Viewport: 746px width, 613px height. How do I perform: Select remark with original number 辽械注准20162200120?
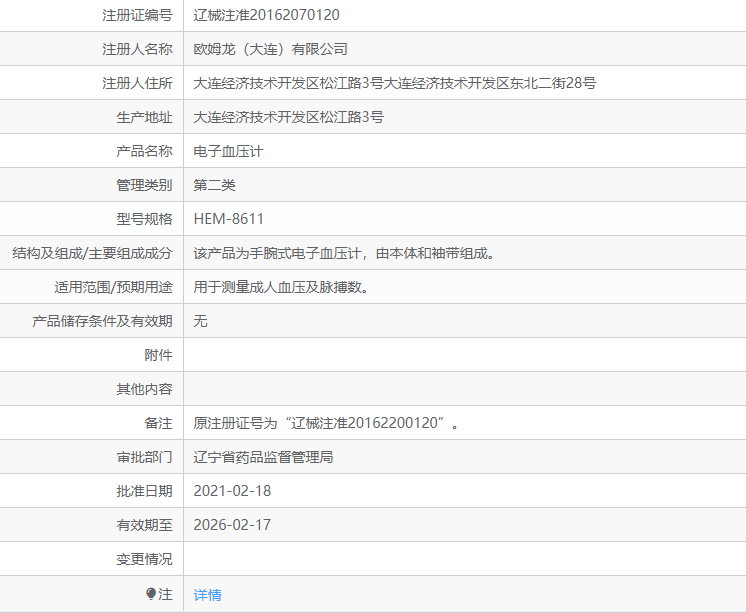tap(326, 423)
